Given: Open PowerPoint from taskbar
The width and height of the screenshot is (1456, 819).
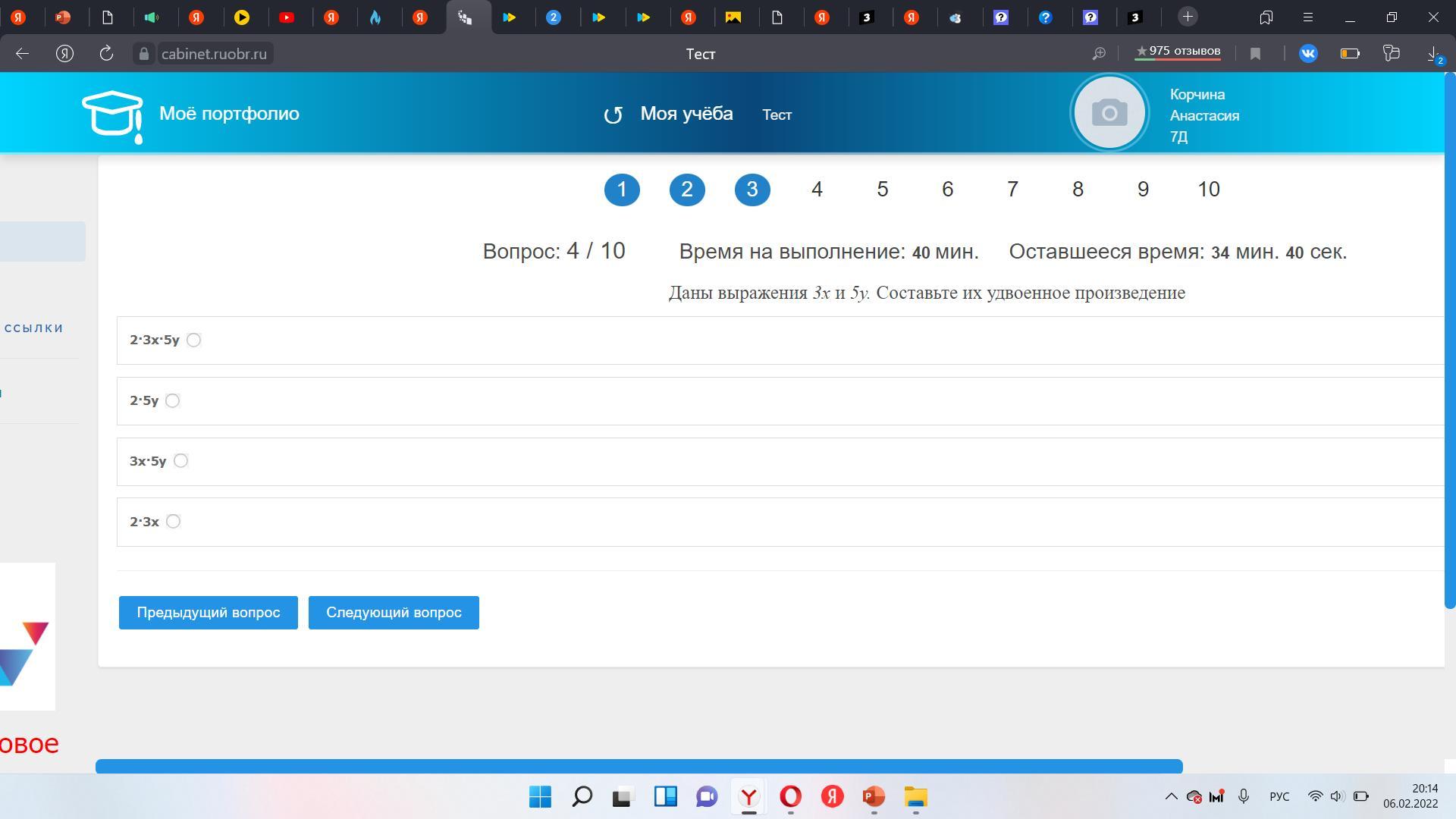Looking at the screenshot, I should pyautogui.click(x=874, y=797).
